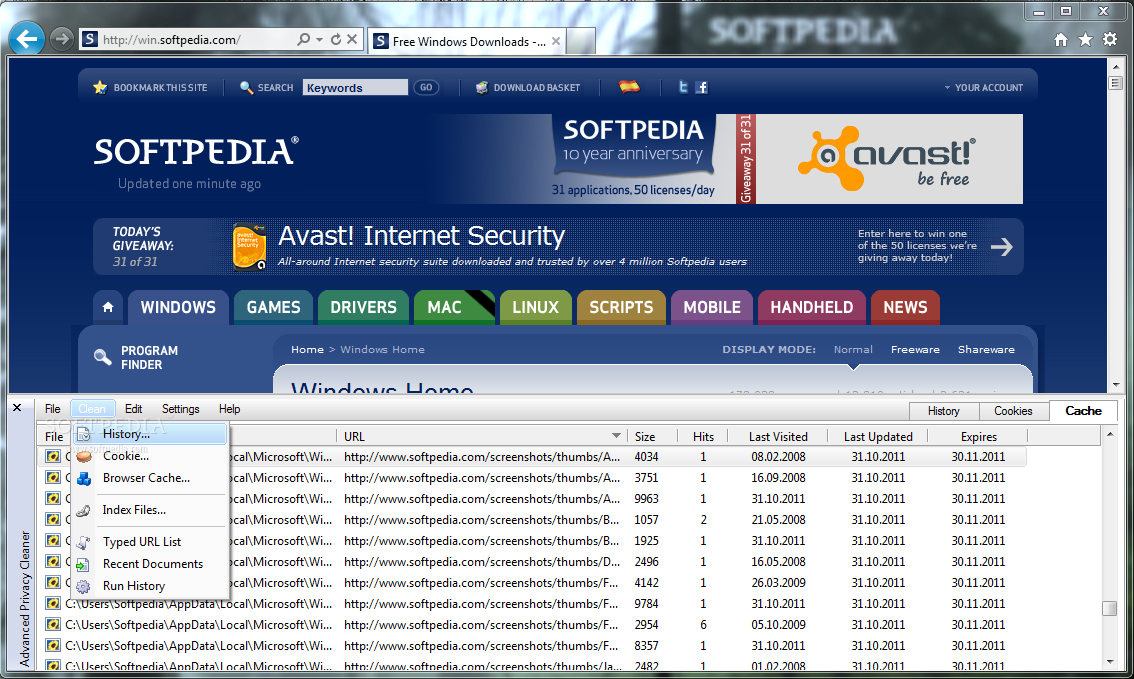The height and width of the screenshot is (679, 1134).
Task: Open the NEWS site tab
Action: click(x=905, y=307)
